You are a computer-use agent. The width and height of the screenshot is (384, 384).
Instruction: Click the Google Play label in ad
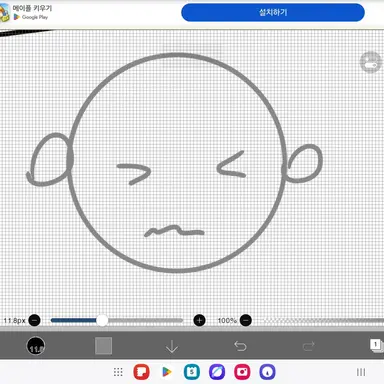(x=35, y=17)
